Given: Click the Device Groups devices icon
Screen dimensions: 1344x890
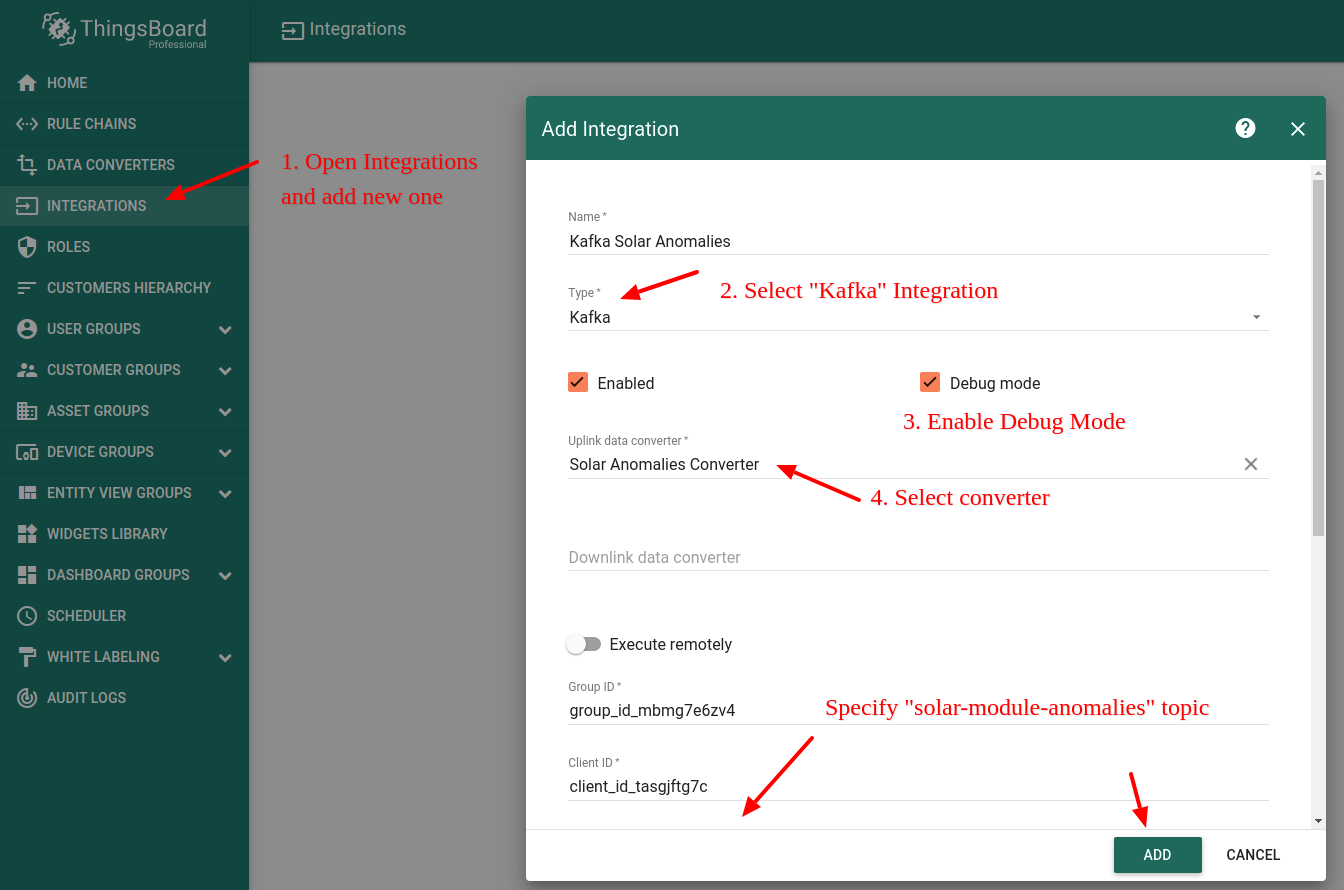Looking at the screenshot, I should pos(27,452).
